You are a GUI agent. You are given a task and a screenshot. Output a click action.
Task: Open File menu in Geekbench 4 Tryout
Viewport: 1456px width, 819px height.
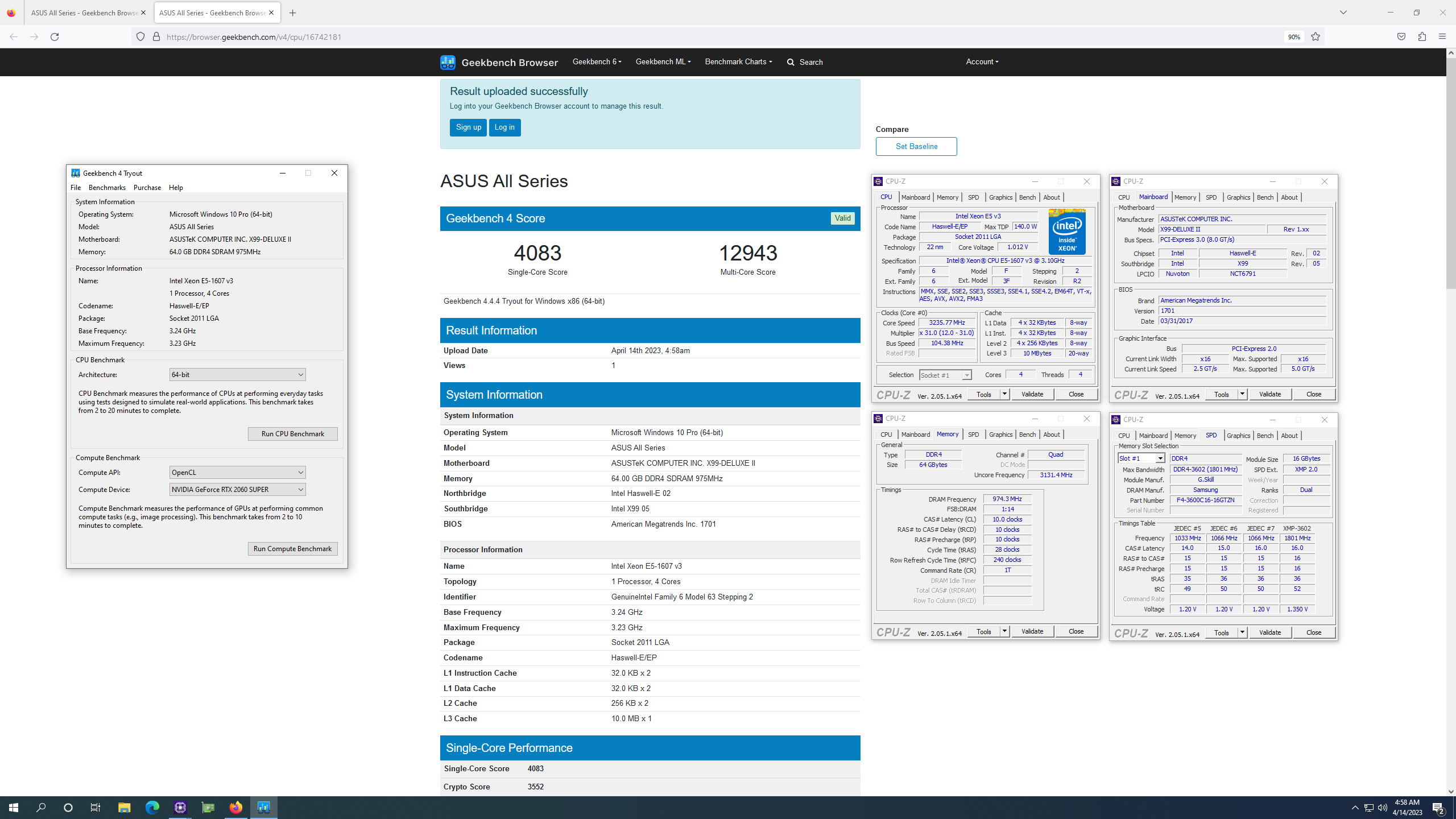click(x=76, y=188)
